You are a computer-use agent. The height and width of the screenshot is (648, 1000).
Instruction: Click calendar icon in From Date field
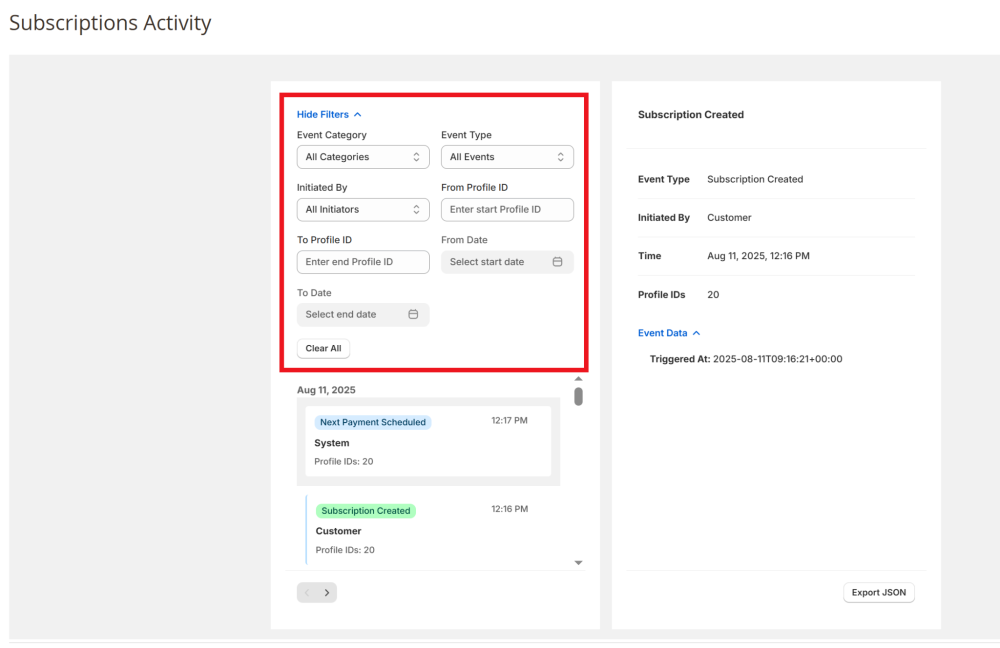tap(557, 261)
